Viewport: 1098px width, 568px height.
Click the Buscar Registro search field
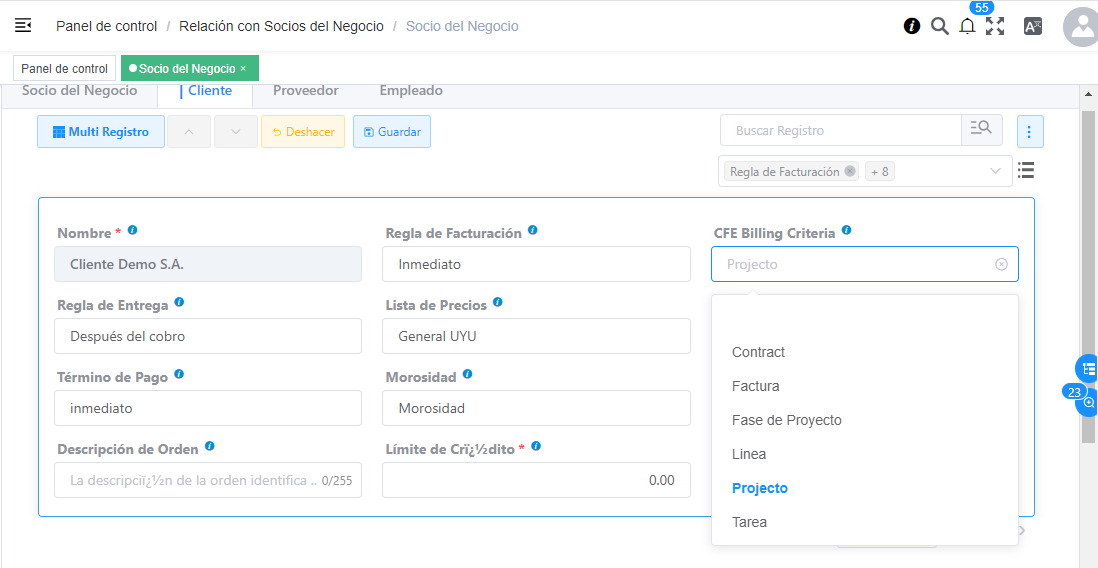pos(841,130)
